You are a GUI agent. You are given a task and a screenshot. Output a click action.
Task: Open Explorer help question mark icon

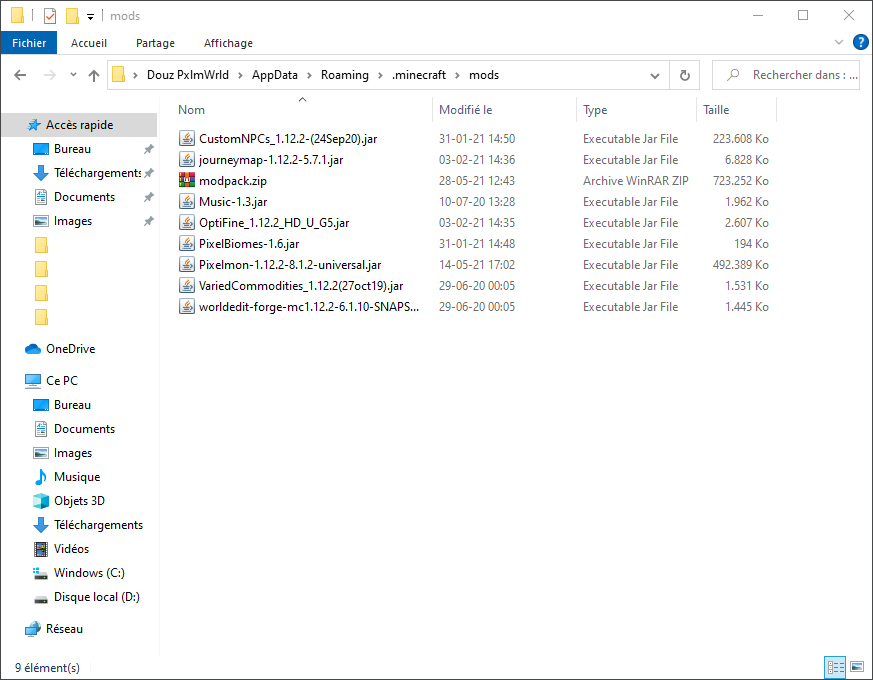coord(860,42)
